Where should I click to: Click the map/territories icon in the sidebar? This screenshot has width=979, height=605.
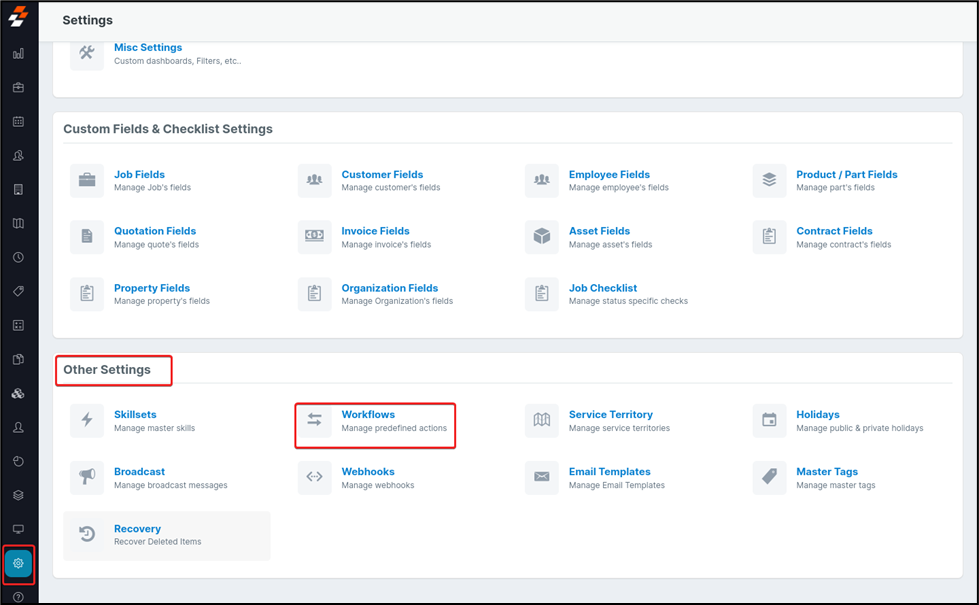[x=17, y=223]
